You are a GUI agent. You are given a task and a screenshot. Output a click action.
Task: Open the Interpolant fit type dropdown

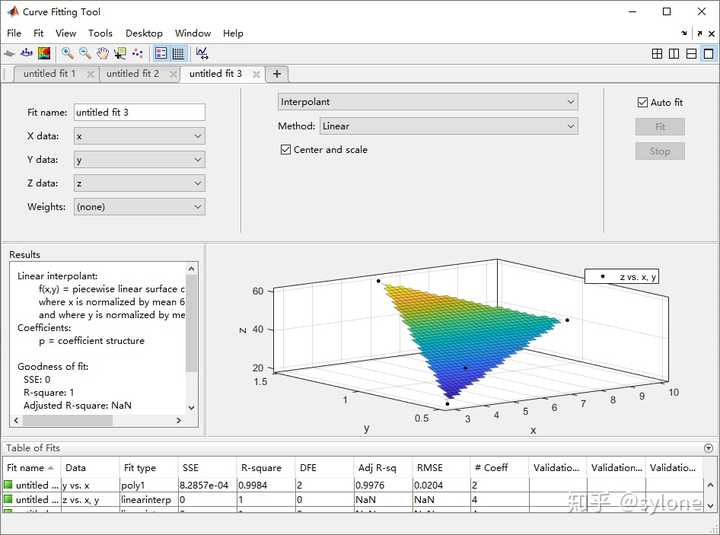click(x=428, y=102)
